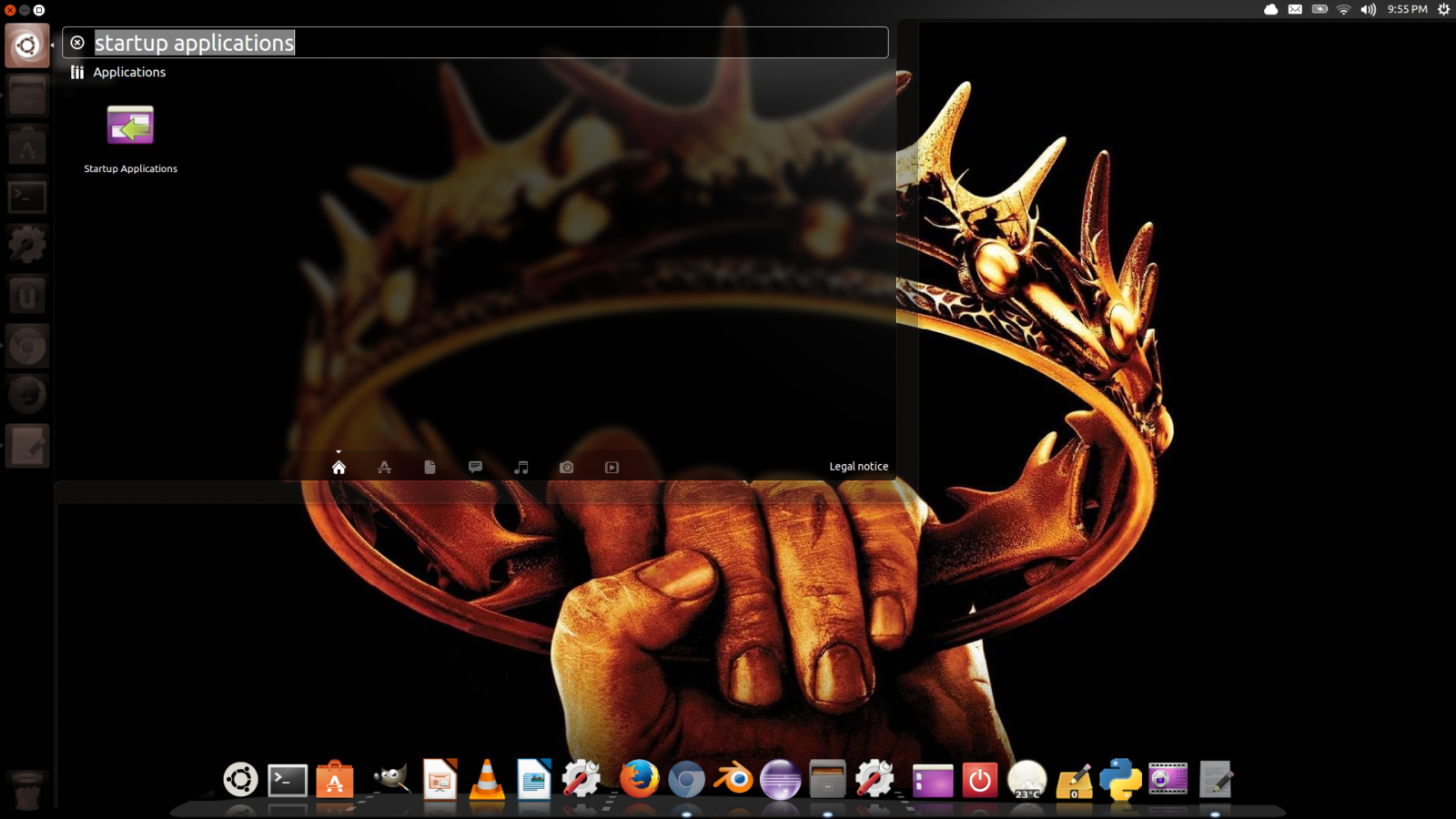This screenshot has height=819, width=1456.
Task: Start Blender from the dock
Action: click(x=733, y=780)
